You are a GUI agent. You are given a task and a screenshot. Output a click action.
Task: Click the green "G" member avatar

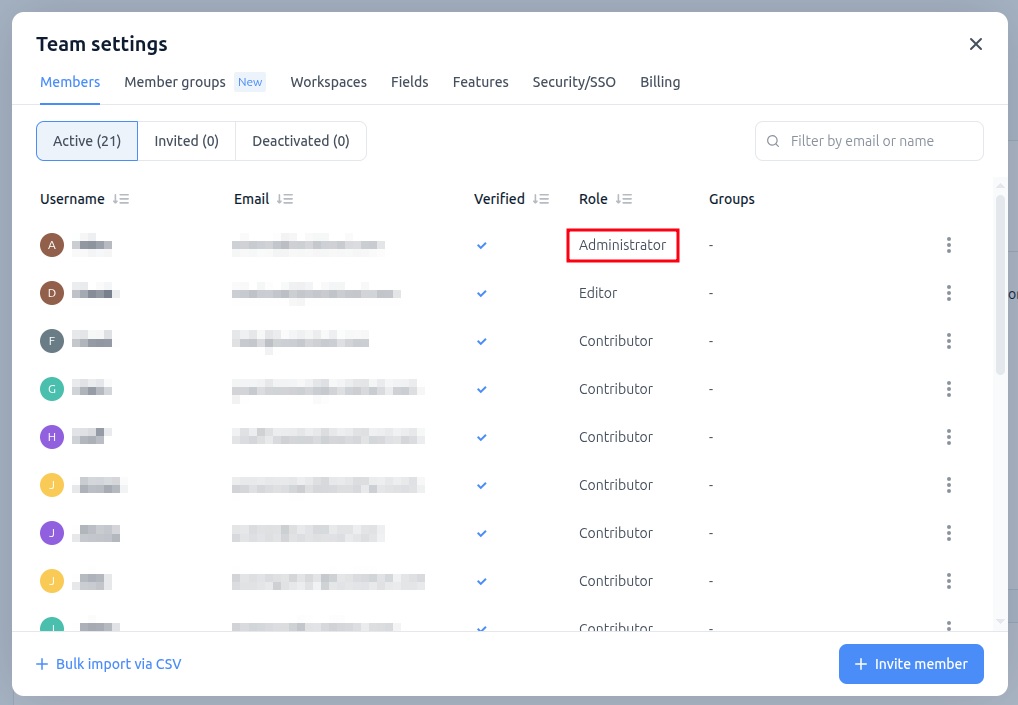click(x=51, y=388)
